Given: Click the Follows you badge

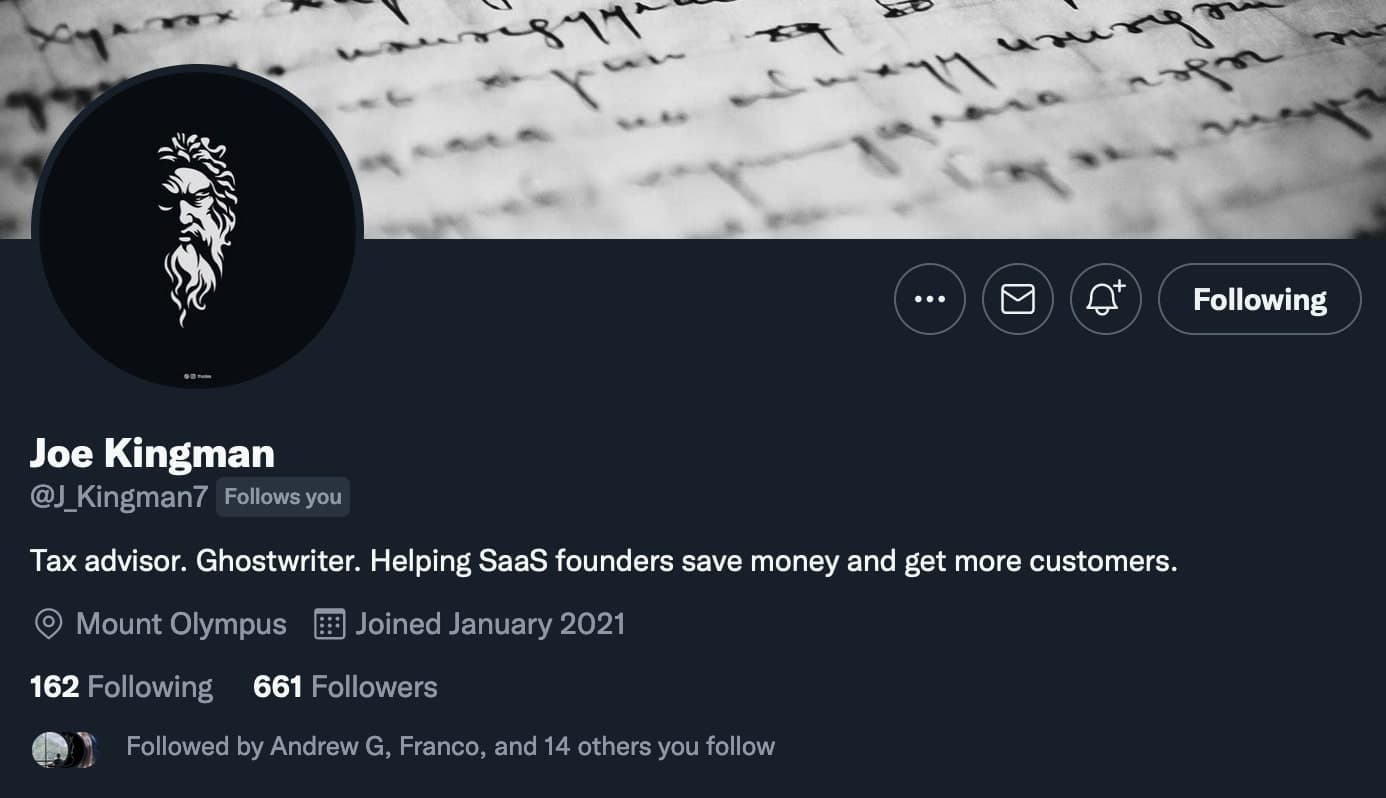Looking at the screenshot, I should tap(283, 496).
